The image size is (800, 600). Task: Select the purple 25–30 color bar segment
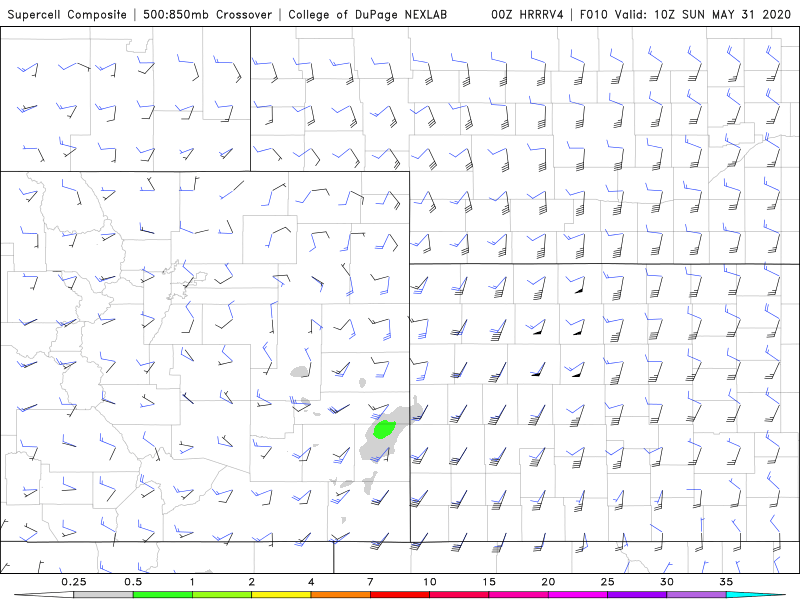click(x=637, y=595)
